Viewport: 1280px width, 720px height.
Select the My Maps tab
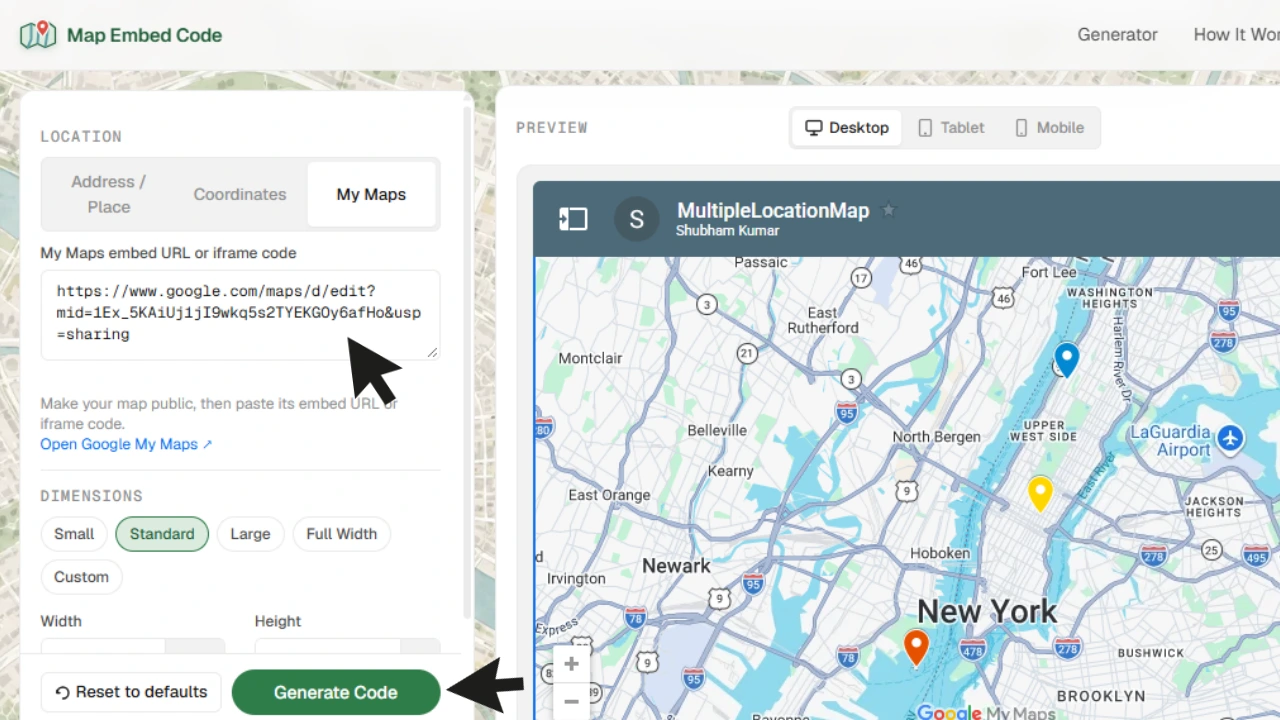(x=371, y=194)
